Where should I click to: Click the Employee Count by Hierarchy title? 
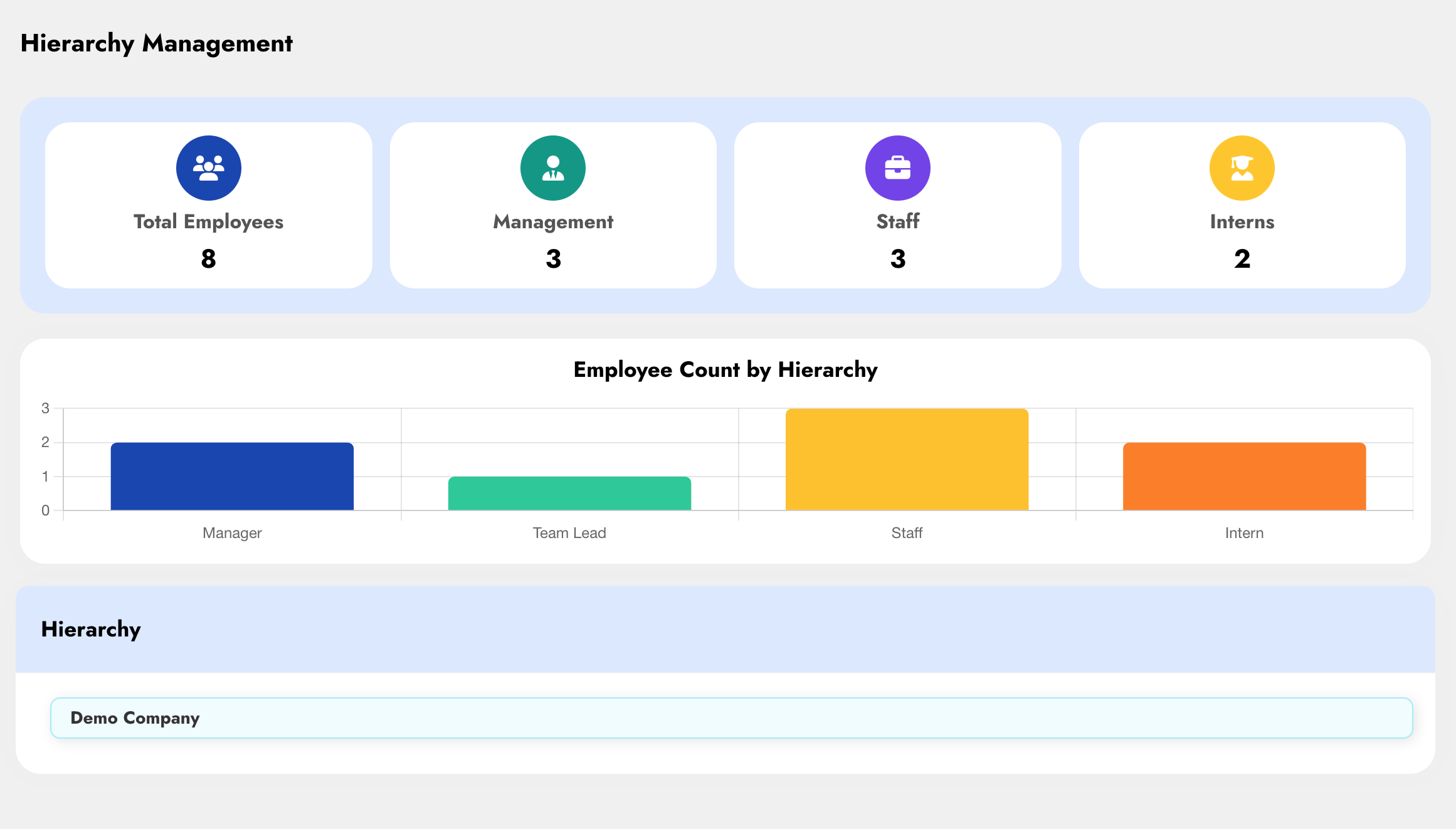pyautogui.click(x=725, y=370)
